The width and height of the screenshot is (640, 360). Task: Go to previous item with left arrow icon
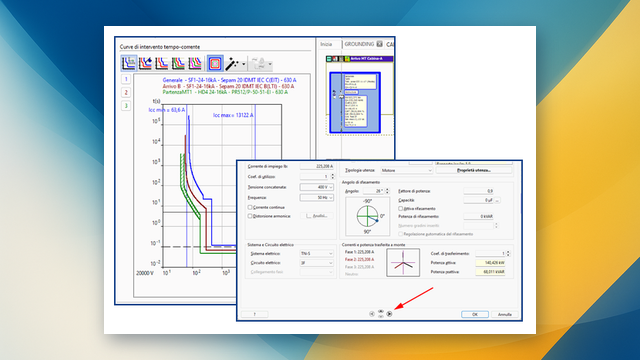click(x=372, y=314)
